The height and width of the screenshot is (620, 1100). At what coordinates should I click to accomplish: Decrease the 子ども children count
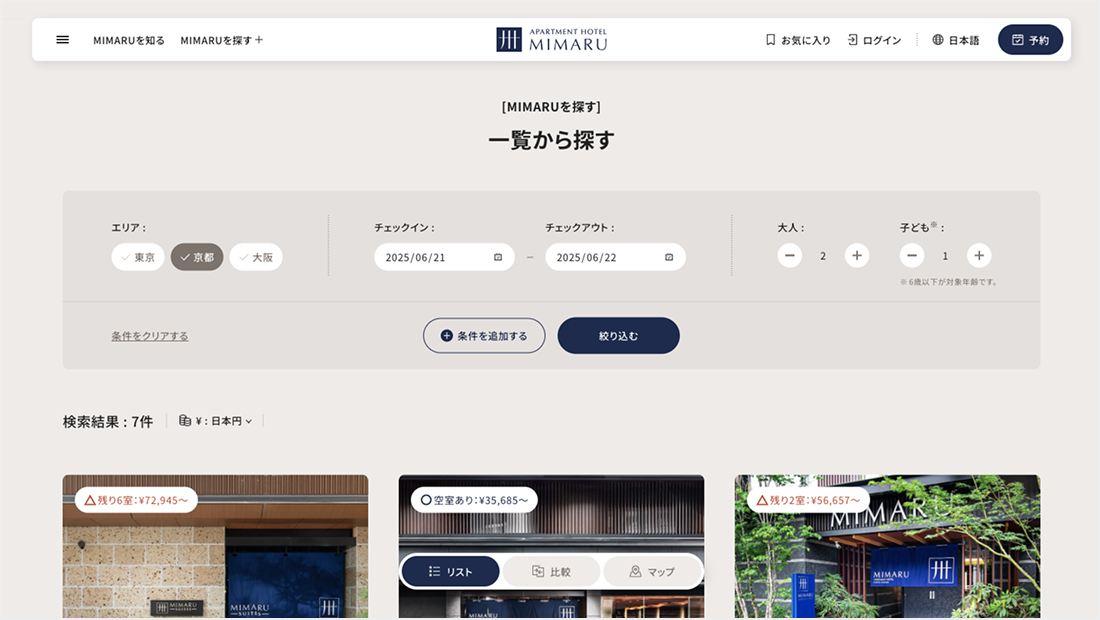click(912, 255)
